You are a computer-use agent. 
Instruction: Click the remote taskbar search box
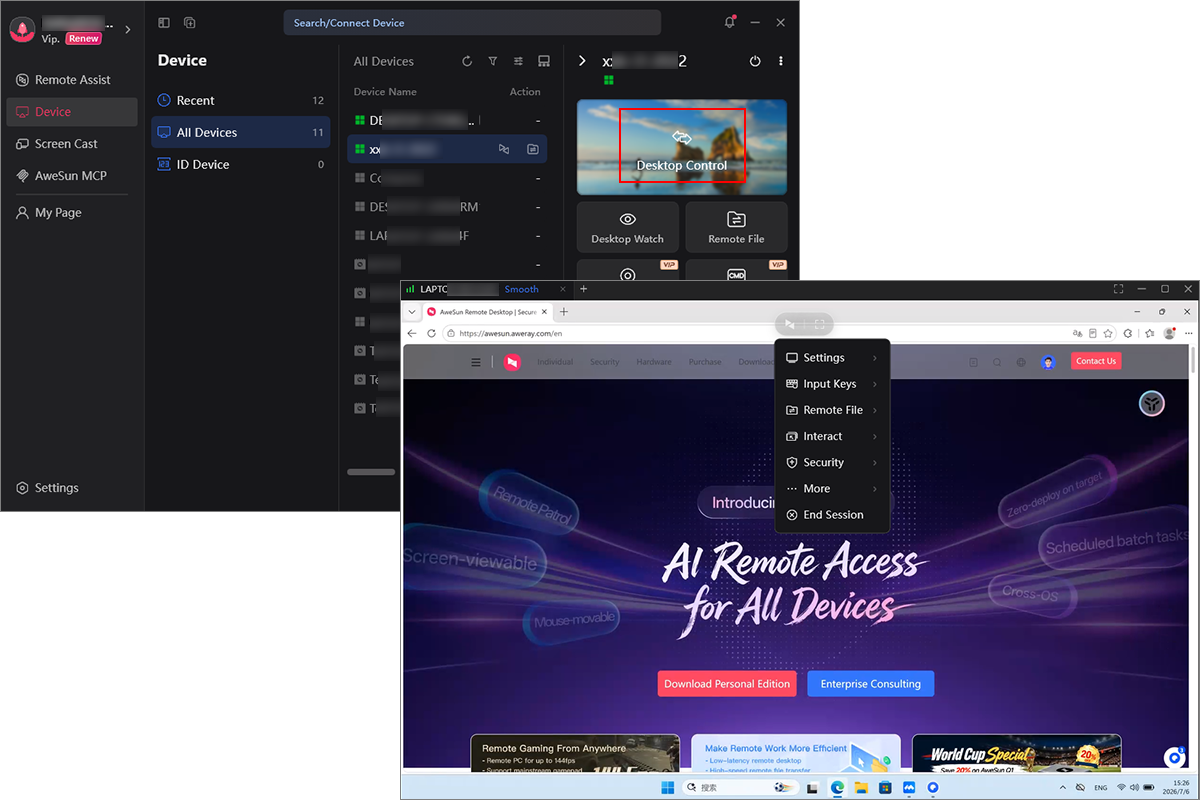pyautogui.click(x=740, y=787)
